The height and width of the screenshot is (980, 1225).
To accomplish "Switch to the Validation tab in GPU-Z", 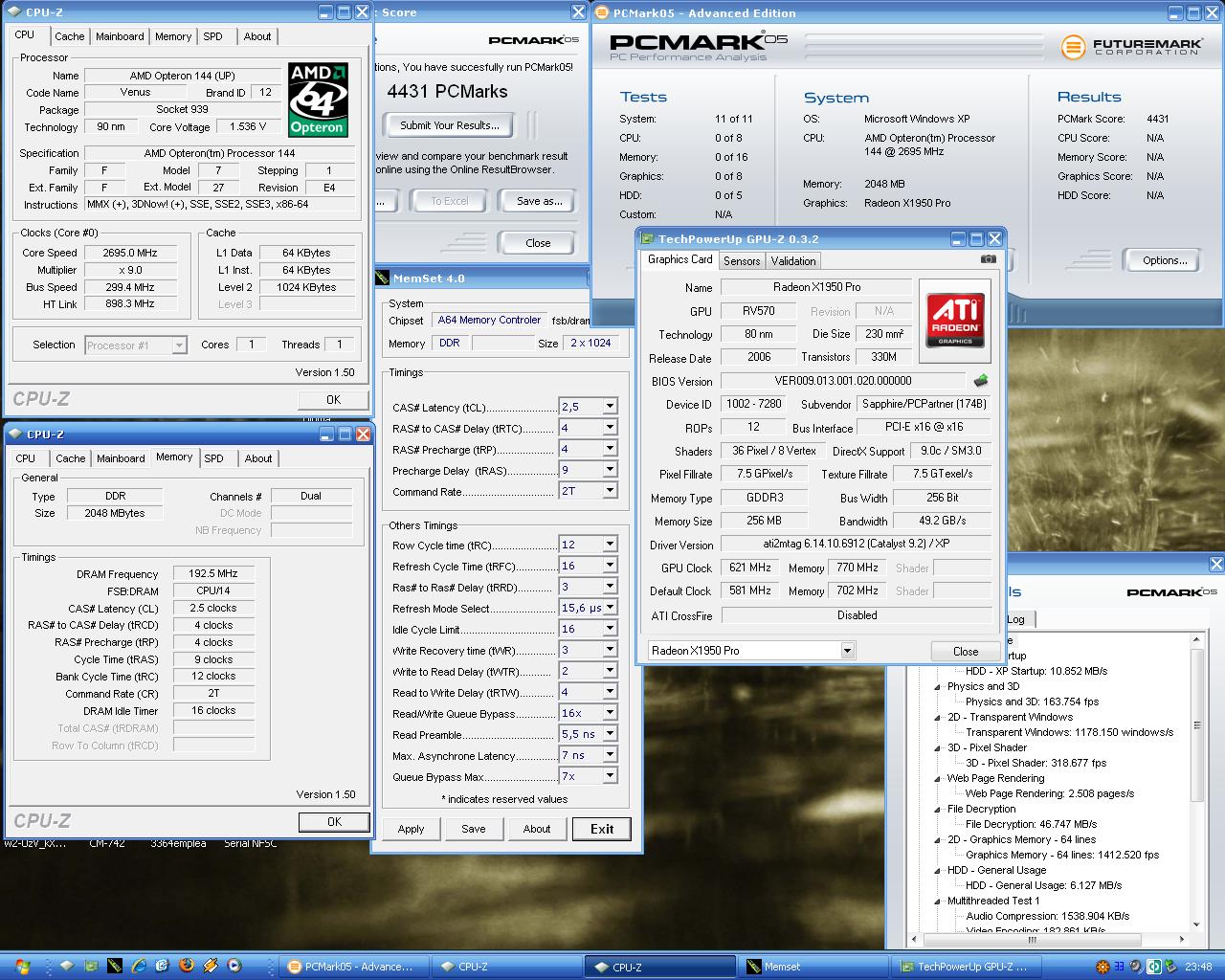I will coord(793,261).
